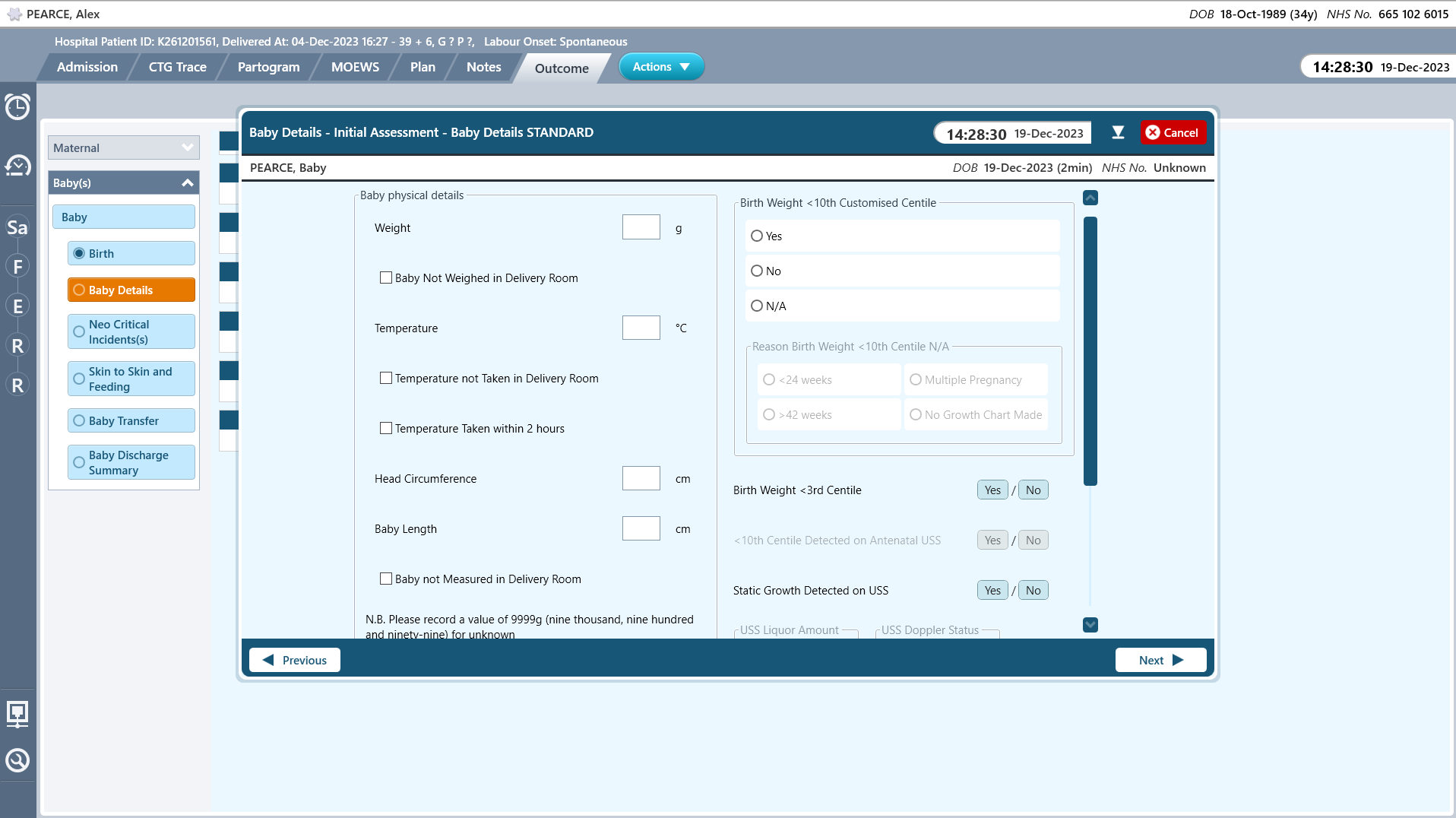
Task: Cancel the Baby Details dialog
Action: (1173, 132)
